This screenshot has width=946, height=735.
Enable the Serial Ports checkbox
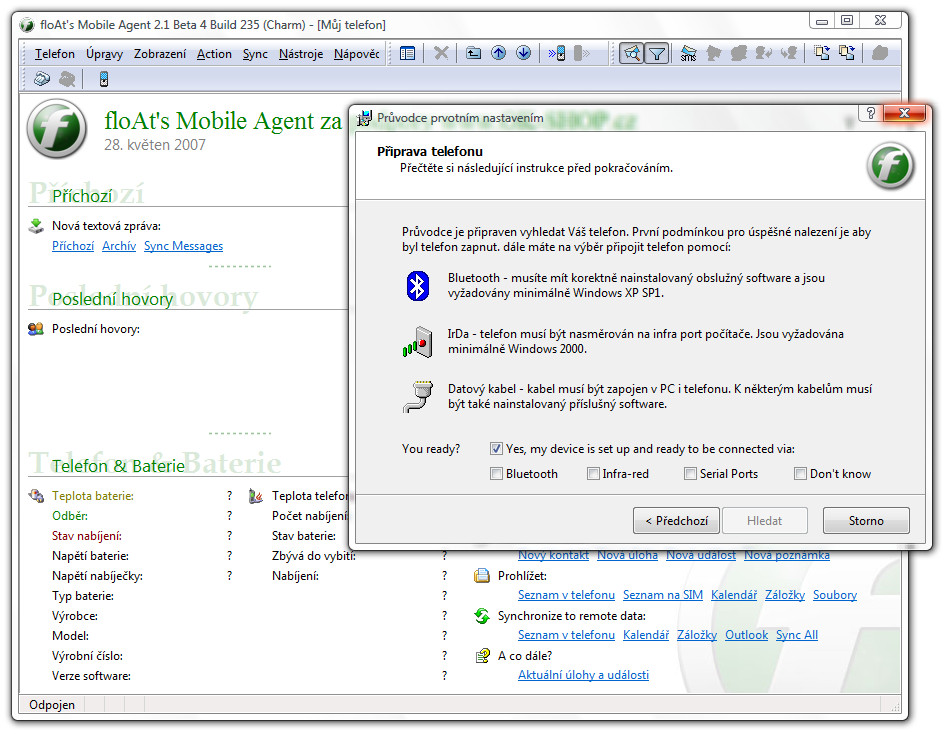coord(690,474)
